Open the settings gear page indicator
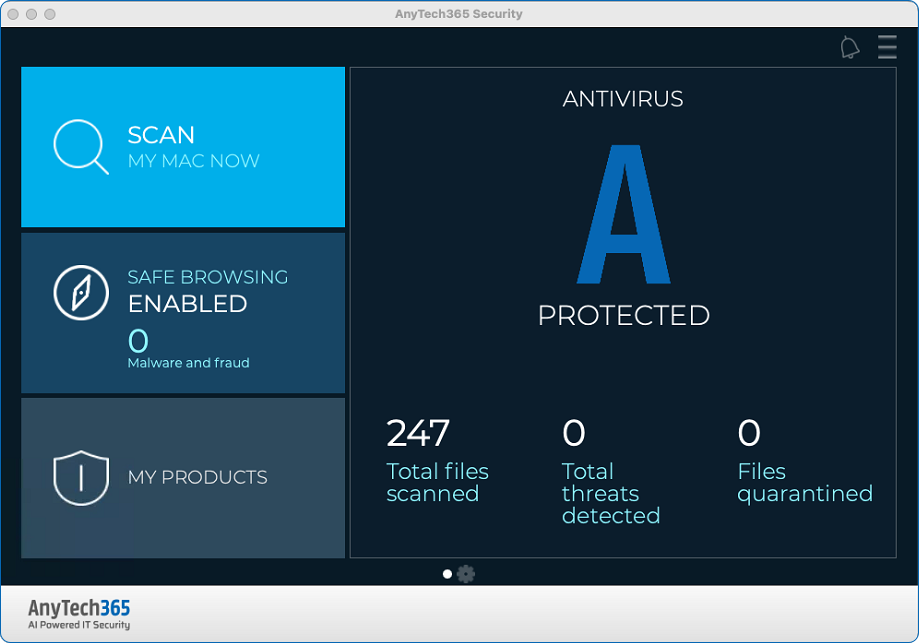 coord(466,574)
